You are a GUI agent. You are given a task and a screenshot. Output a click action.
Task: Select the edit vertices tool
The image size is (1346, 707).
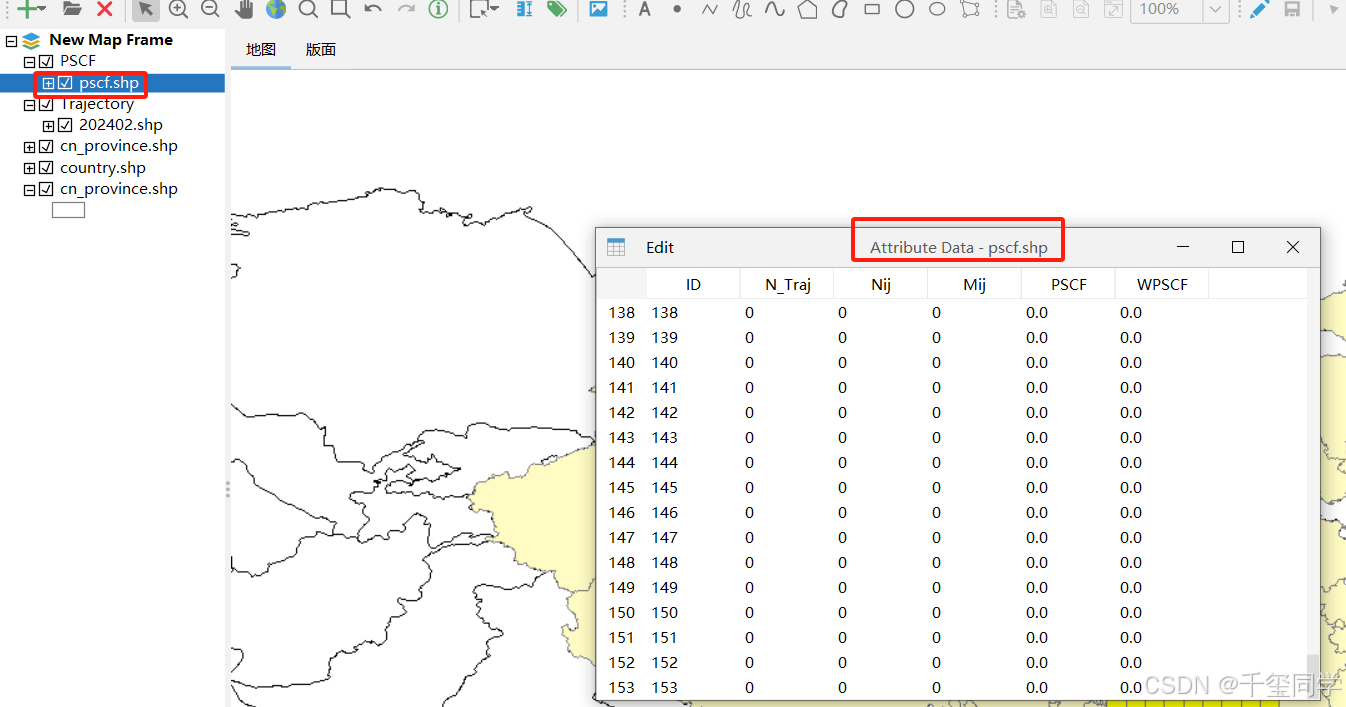(969, 9)
